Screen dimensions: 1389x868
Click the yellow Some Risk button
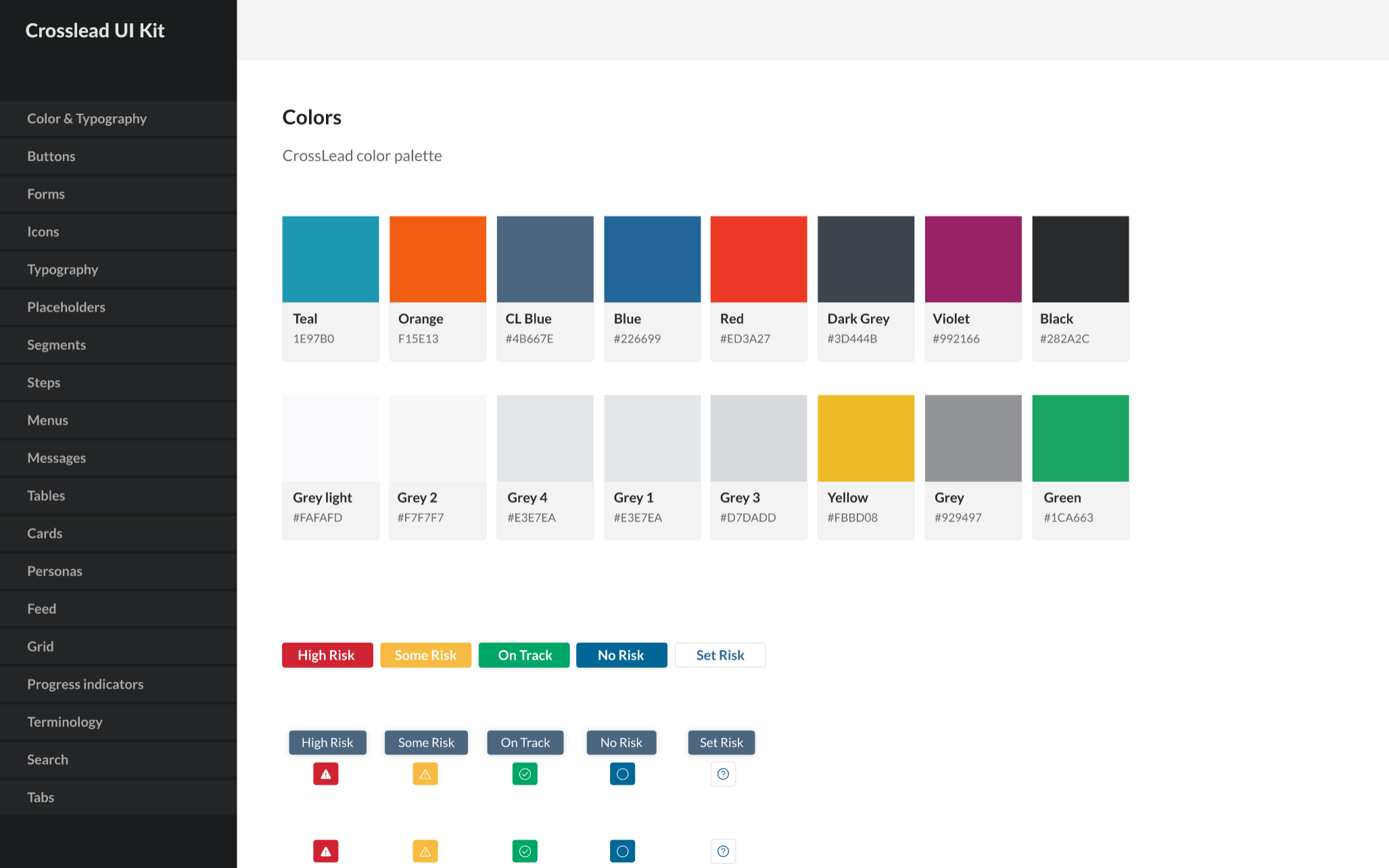425,655
